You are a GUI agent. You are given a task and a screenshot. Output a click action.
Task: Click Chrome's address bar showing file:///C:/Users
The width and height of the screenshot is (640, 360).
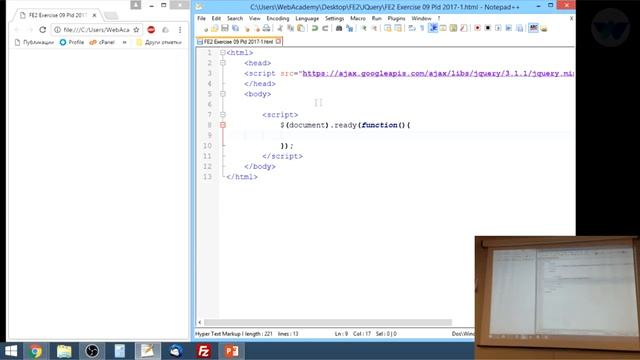[96, 30]
